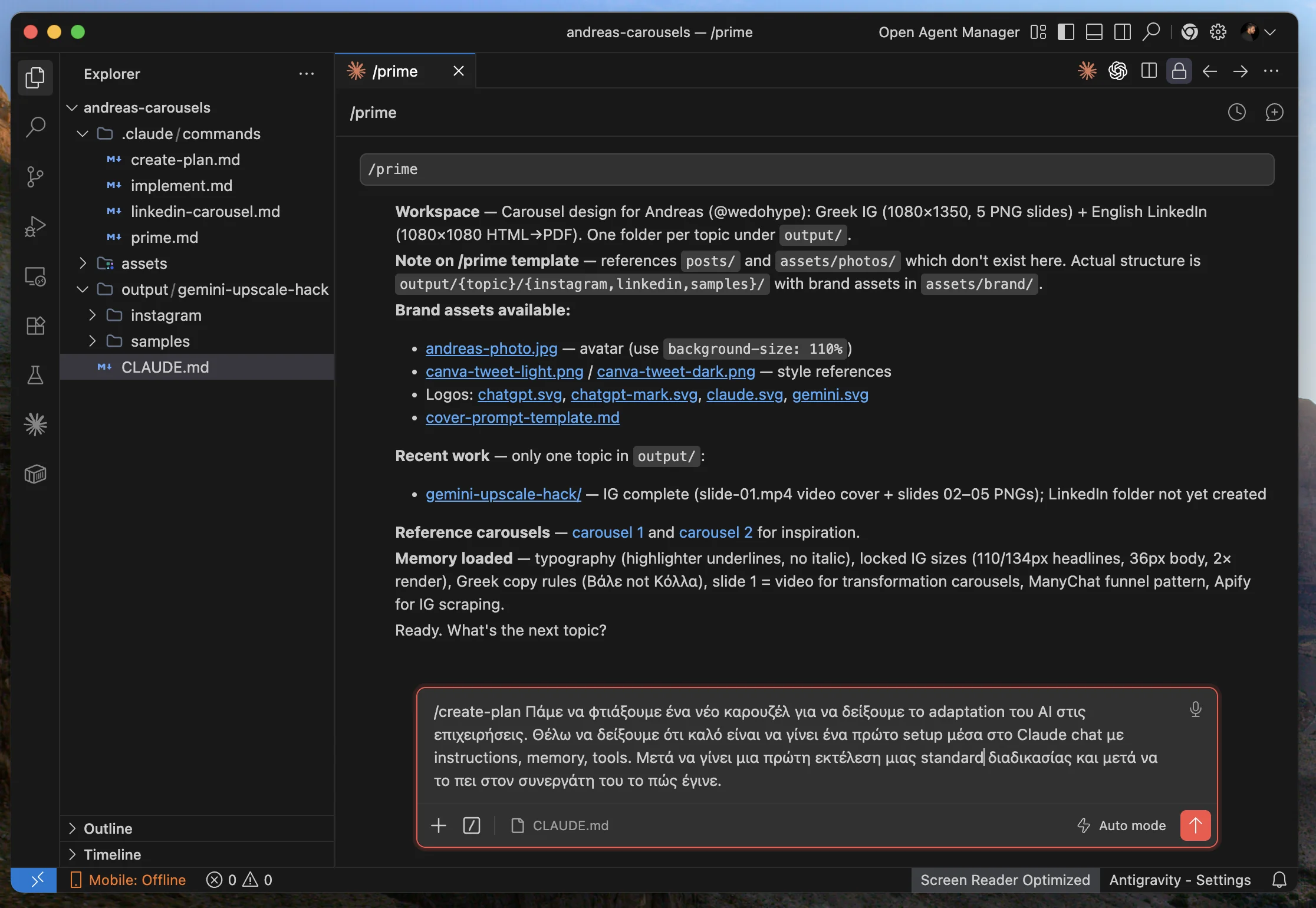Toggle the secondary side bar

point(1123,32)
